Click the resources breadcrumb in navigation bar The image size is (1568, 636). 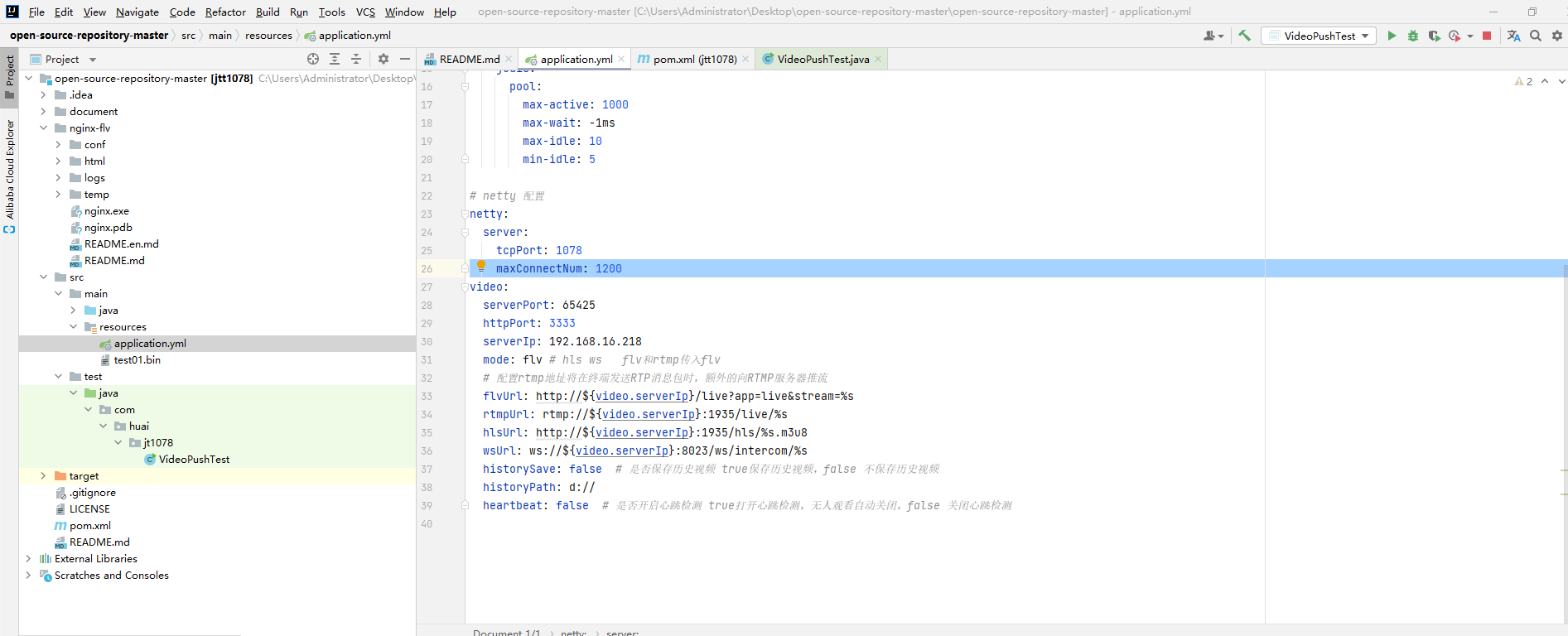point(268,36)
